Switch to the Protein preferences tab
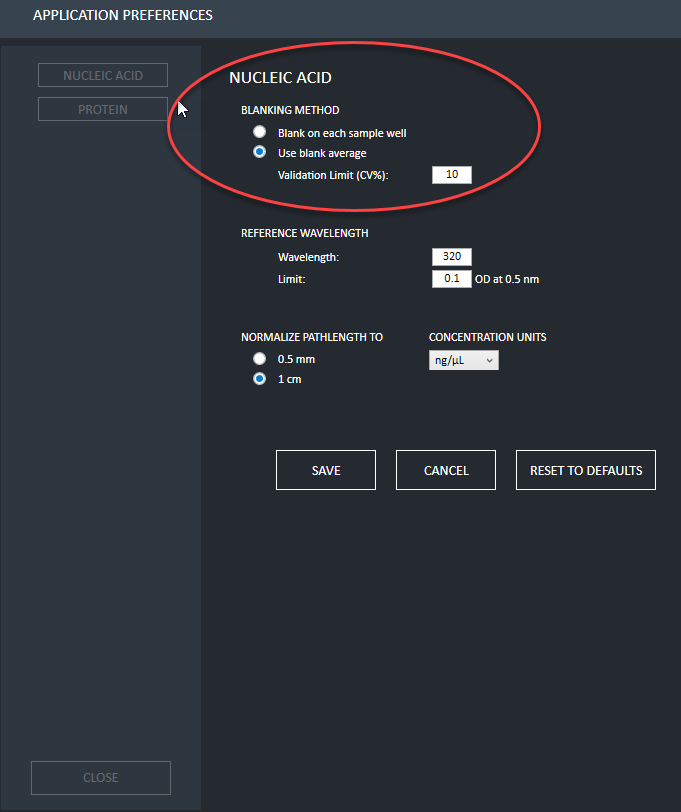The image size is (681, 812). pyautogui.click(x=102, y=109)
